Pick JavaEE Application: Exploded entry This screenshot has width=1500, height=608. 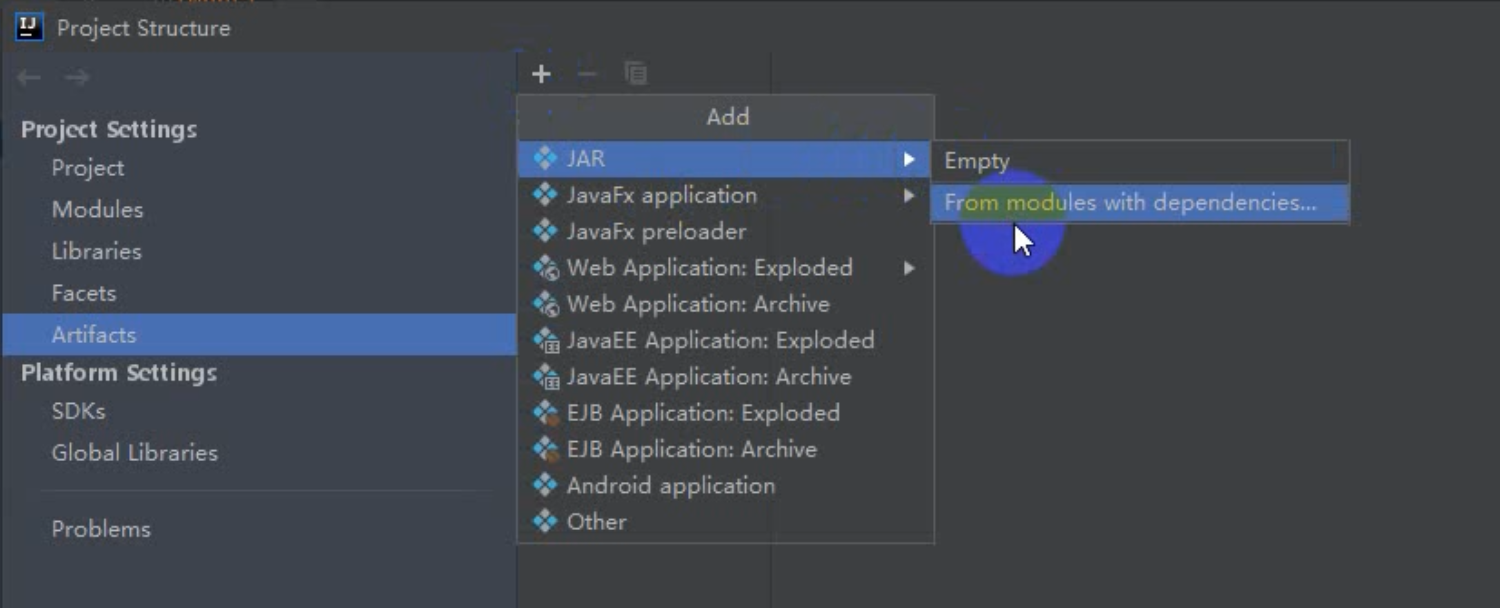tap(724, 340)
